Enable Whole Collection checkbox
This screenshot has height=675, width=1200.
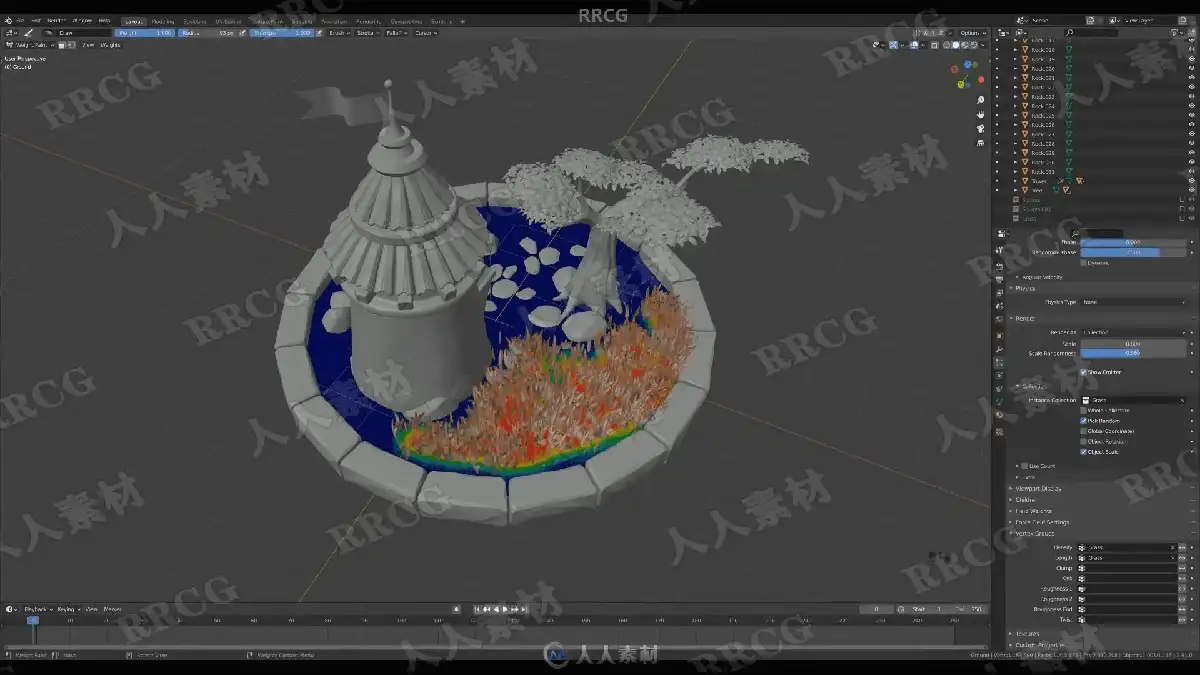click(1083, 410)
